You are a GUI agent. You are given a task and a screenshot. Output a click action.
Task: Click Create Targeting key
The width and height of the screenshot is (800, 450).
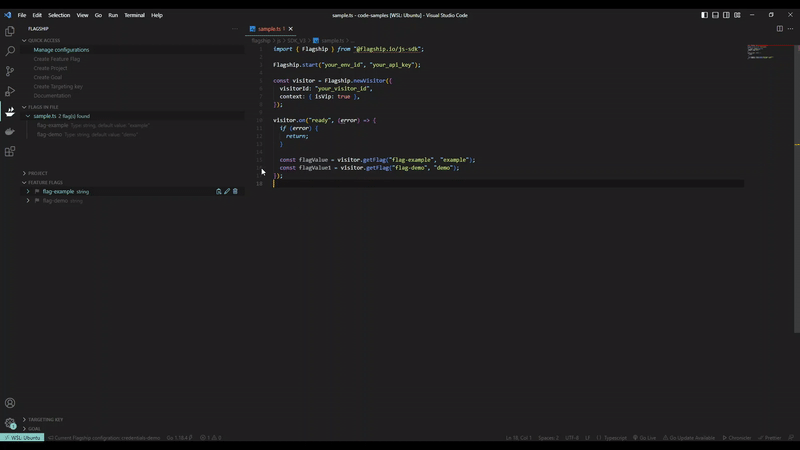58,86
